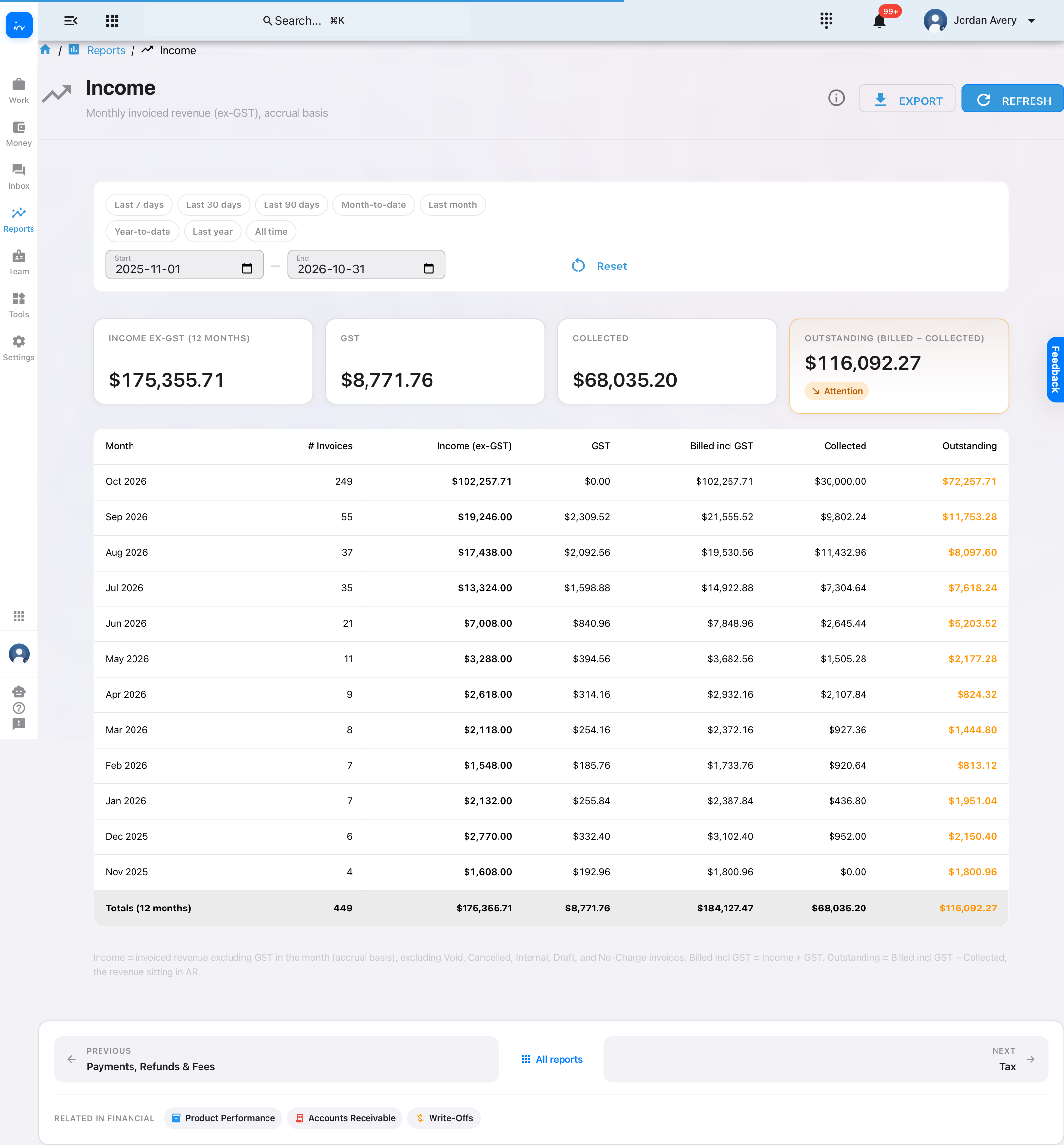Click the home breadcrumb icon
The image size is (1064, 1145).
45,50
